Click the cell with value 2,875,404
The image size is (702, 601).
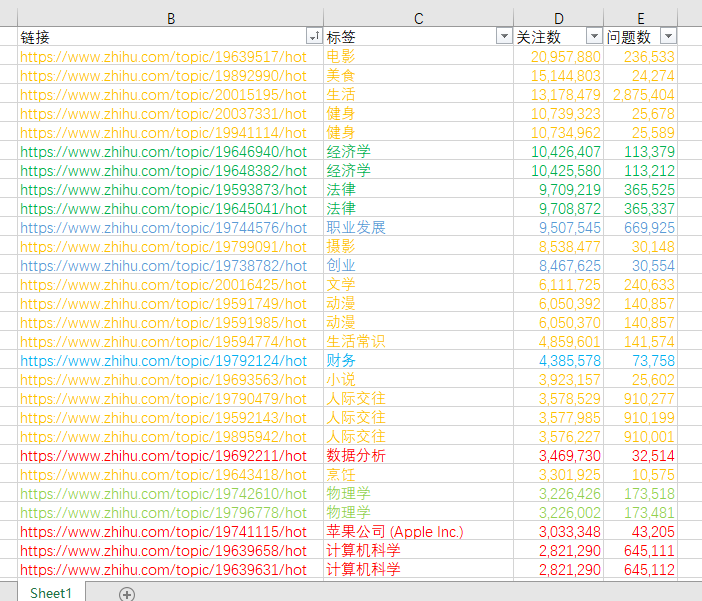(x=643, y=95)
